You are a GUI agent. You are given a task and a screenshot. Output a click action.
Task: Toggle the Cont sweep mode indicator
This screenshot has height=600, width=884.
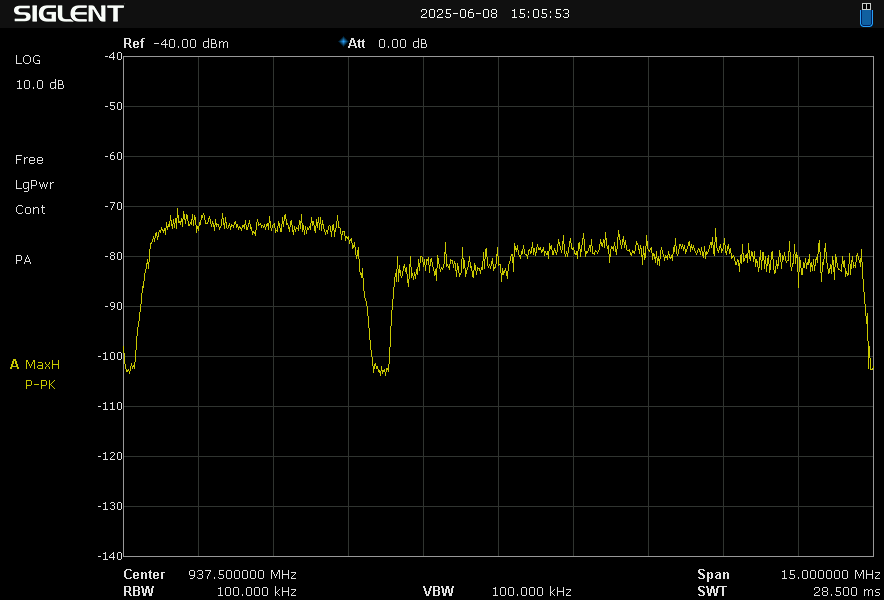tap(30, 209)
